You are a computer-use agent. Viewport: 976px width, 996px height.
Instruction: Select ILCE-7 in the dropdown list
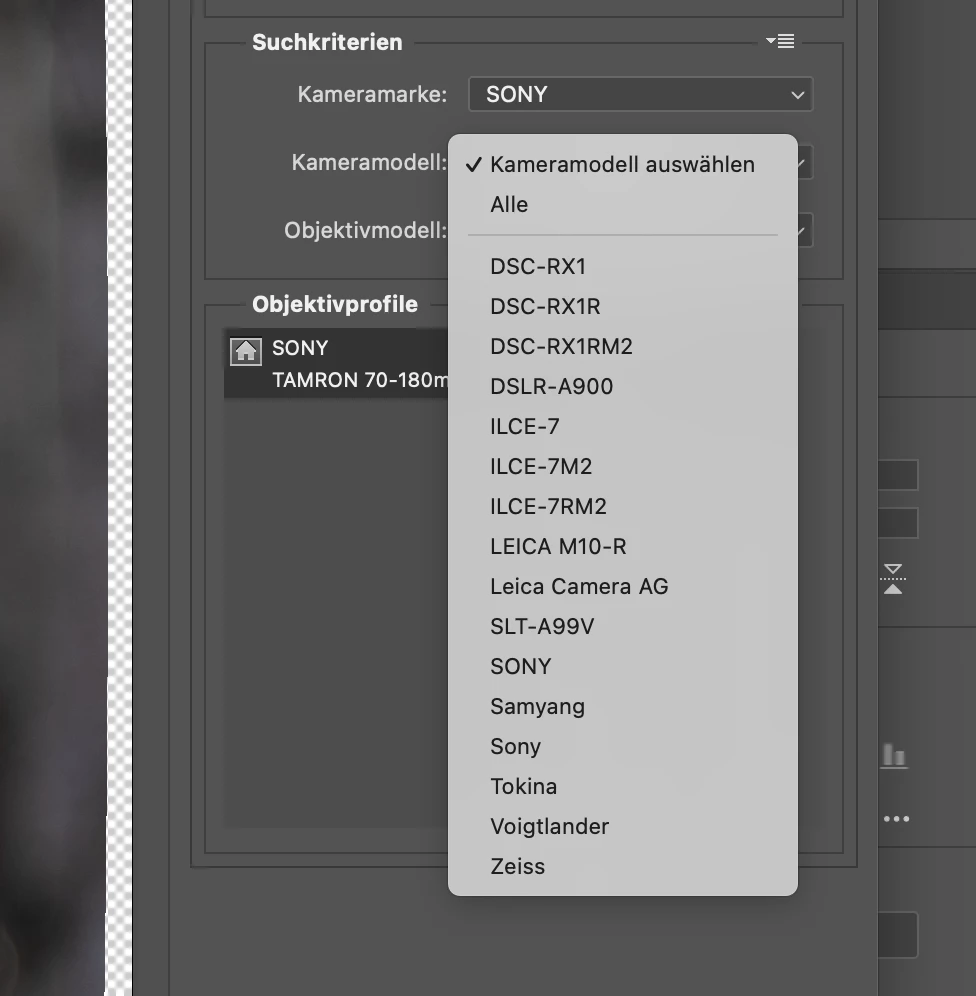pos(622,426)
